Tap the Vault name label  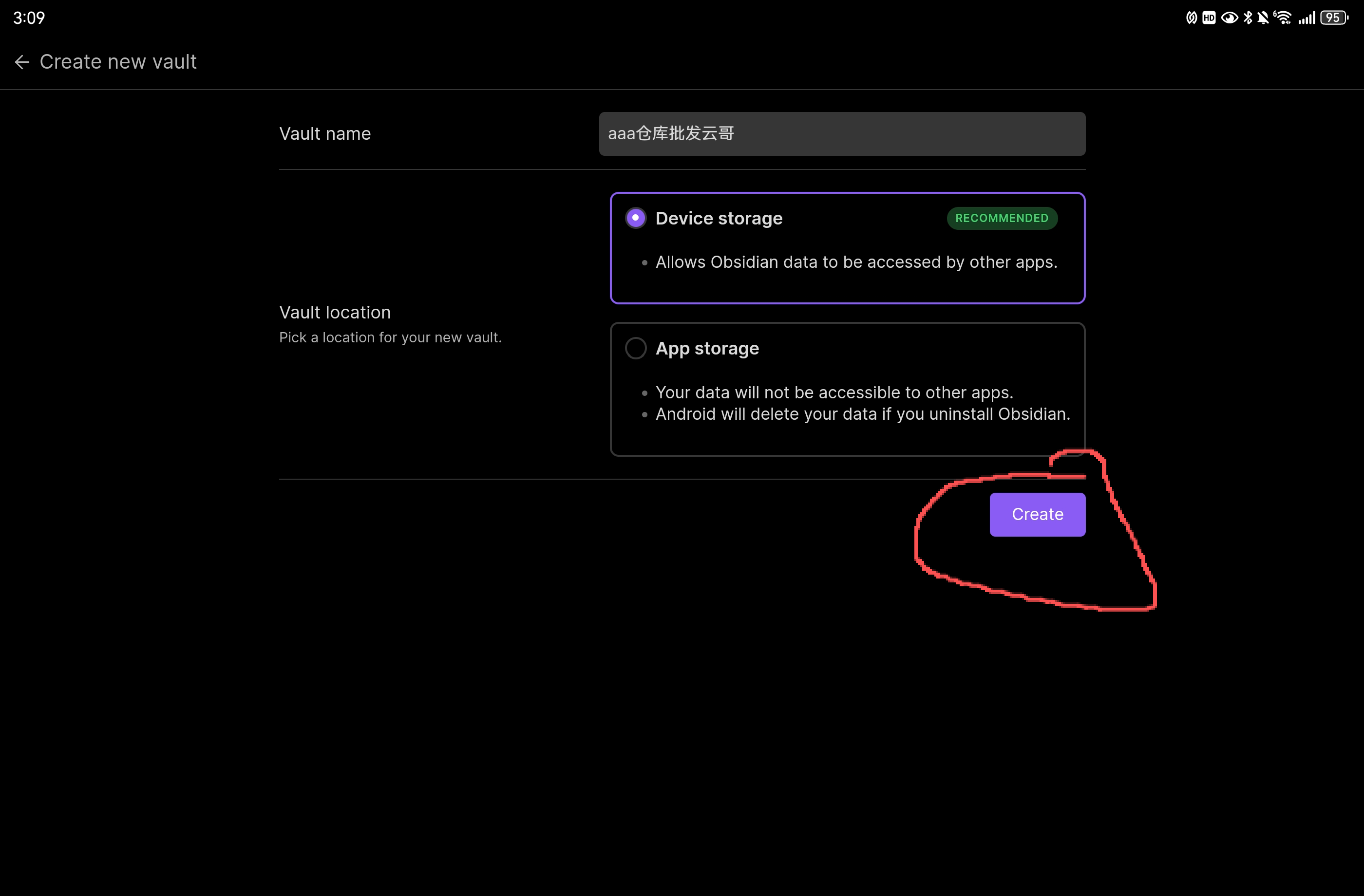325,134
